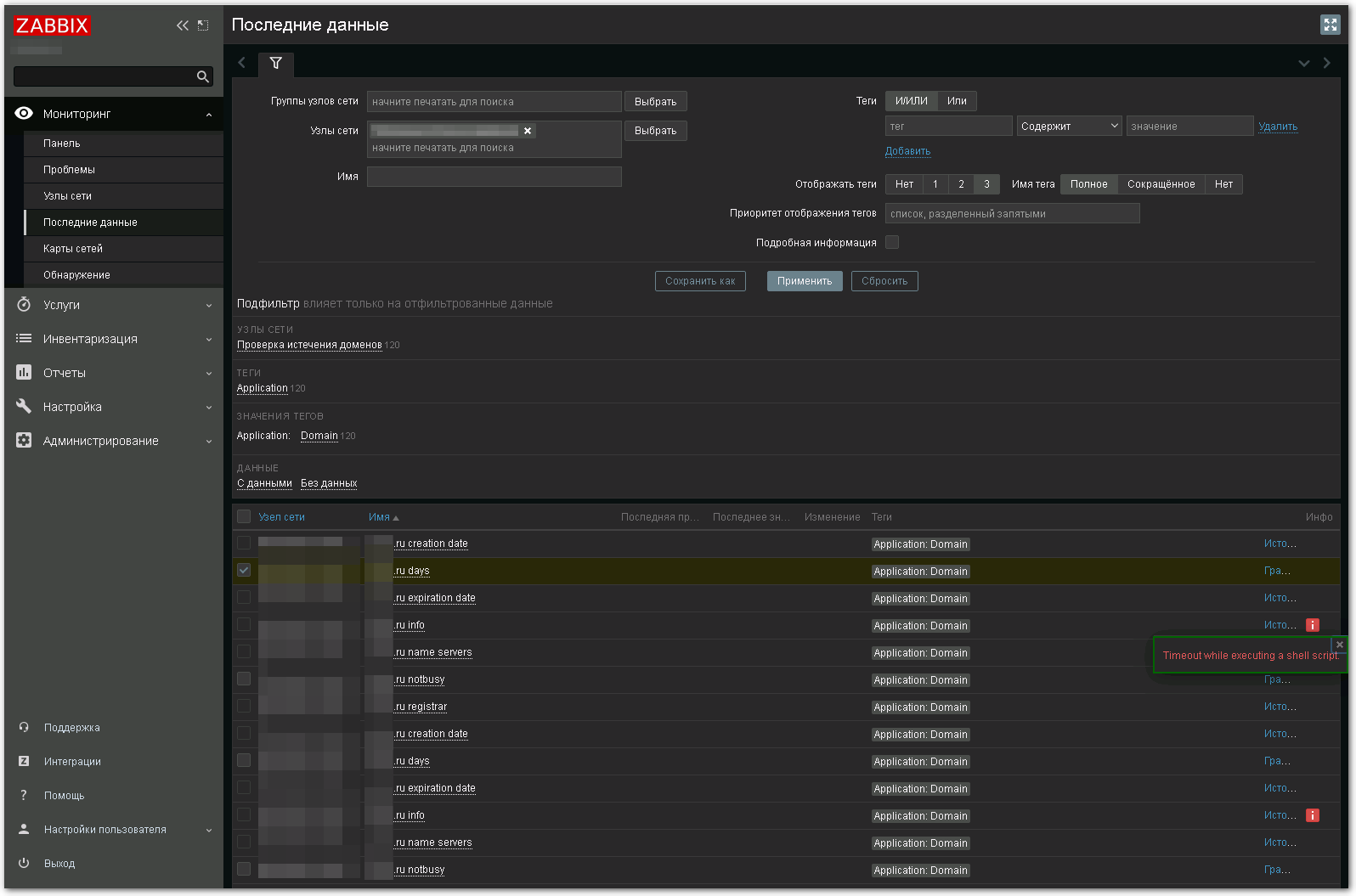The height and width of the screenshot is (896, 1356).
Task: Click the Services stopwatch icon
Action: click(x=24, y=304)
